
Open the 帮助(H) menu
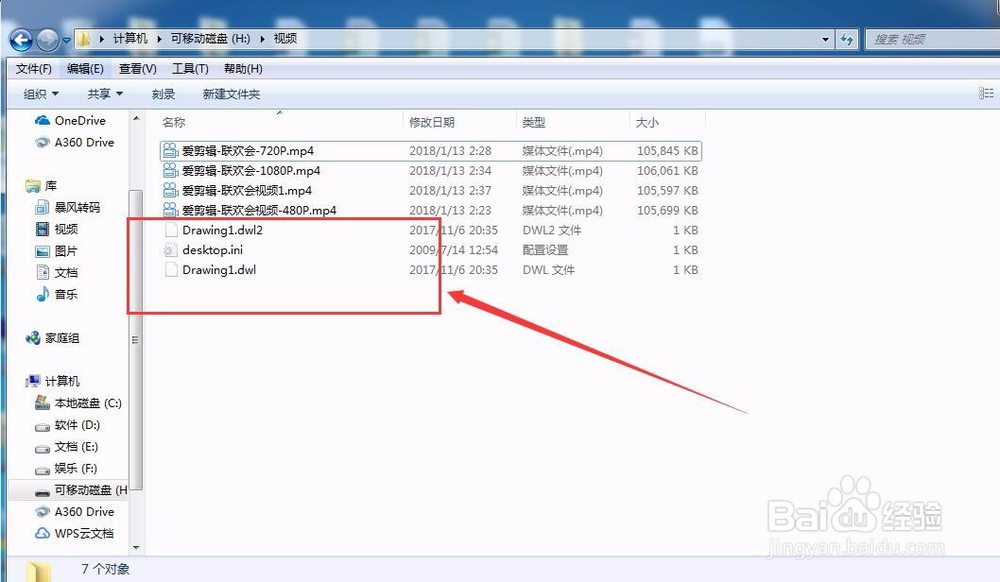point(243,69)
